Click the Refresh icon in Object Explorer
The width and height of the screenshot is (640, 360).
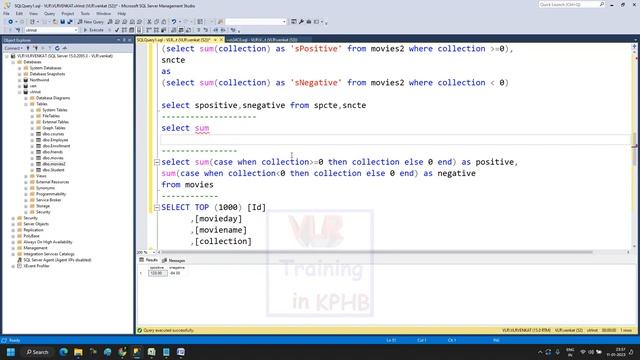(x=57, y=48)
